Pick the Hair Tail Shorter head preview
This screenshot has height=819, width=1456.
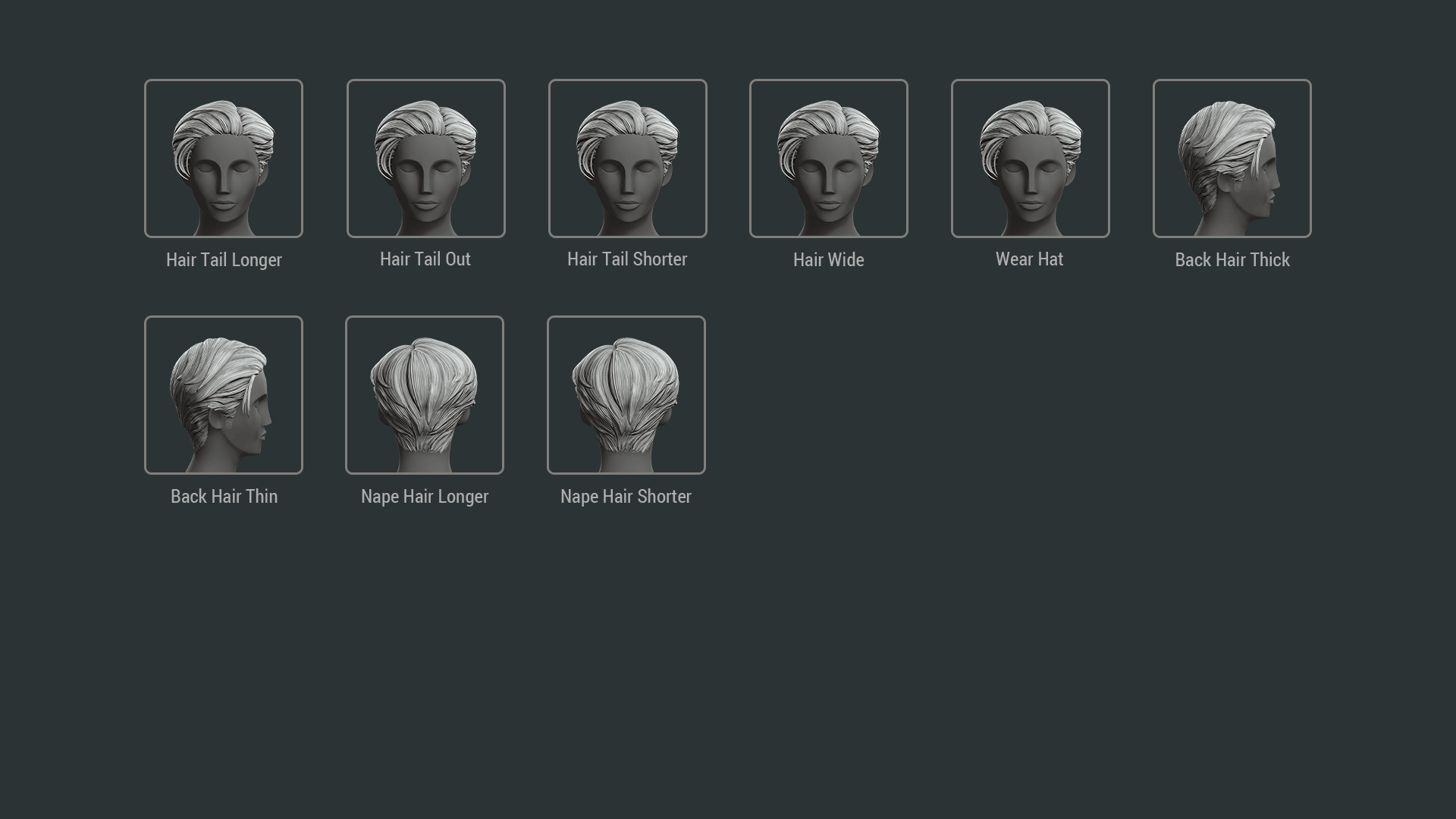pos(628,158)
